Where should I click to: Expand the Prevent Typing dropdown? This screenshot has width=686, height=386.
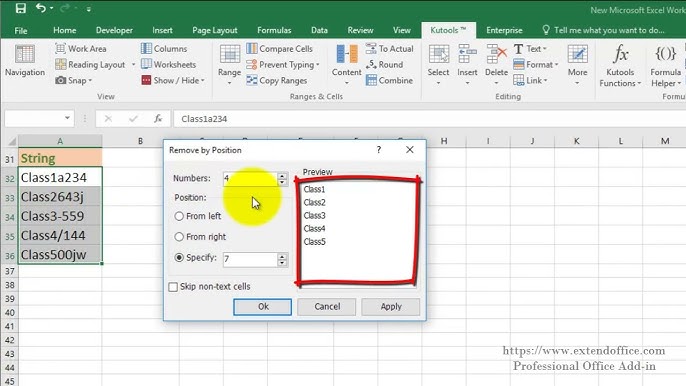coord(318,65)
